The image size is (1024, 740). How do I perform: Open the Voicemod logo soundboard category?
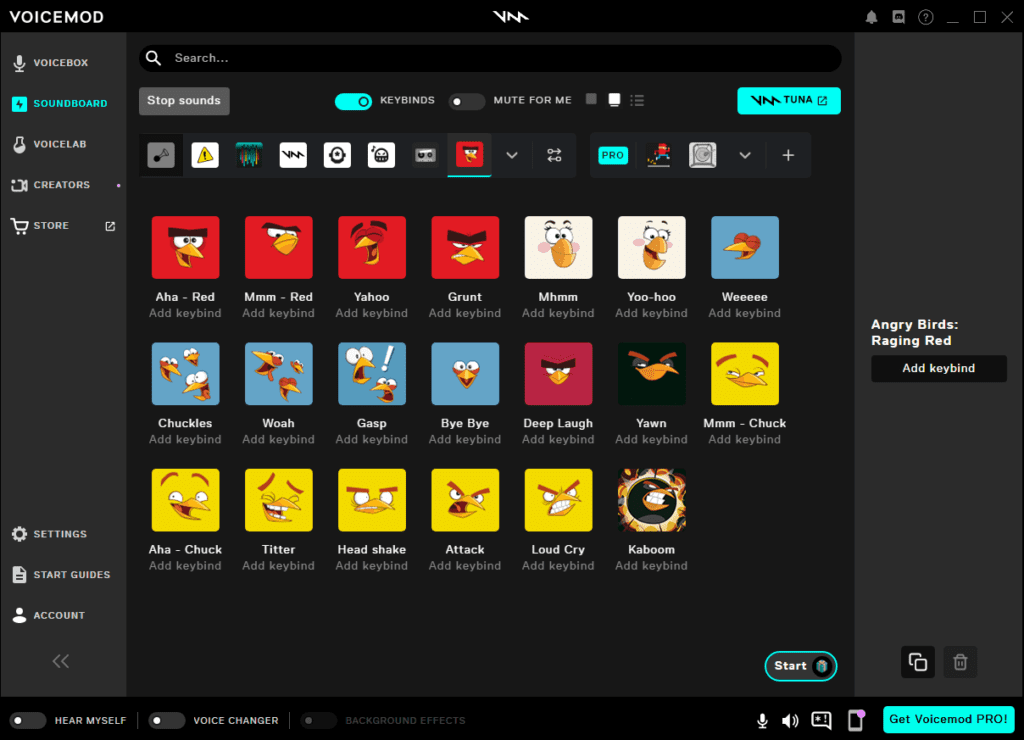coord(293,155)
